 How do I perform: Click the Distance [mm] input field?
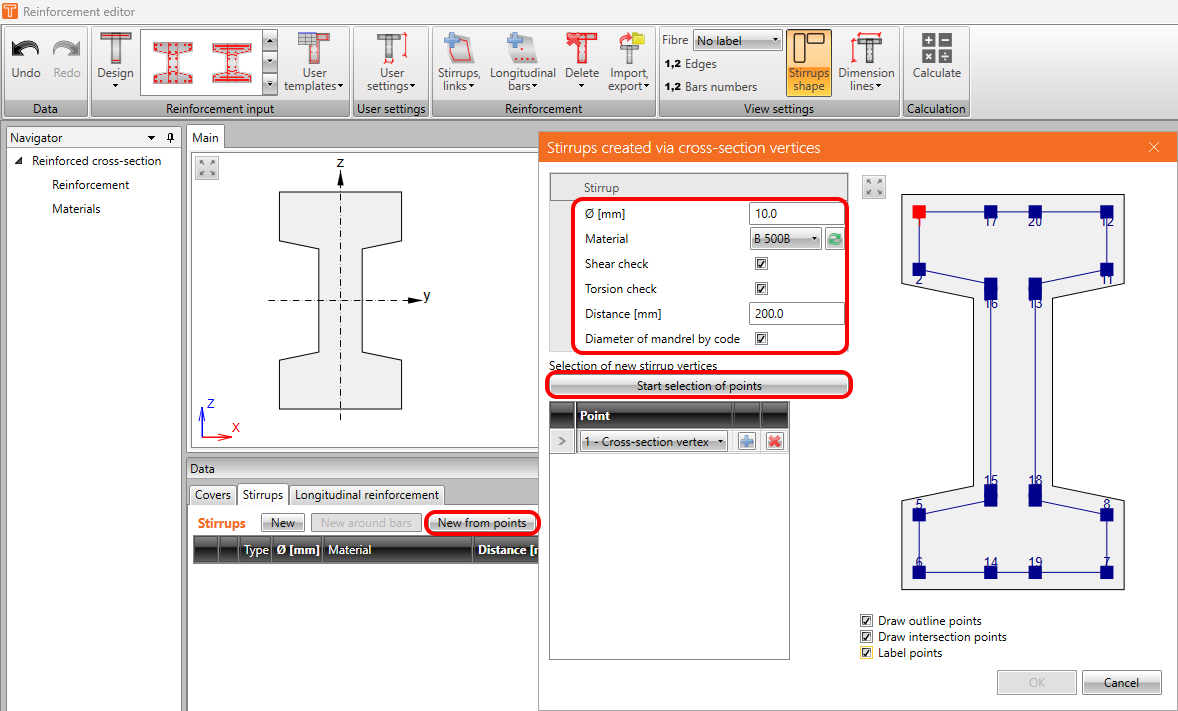[x=796, y=314]
